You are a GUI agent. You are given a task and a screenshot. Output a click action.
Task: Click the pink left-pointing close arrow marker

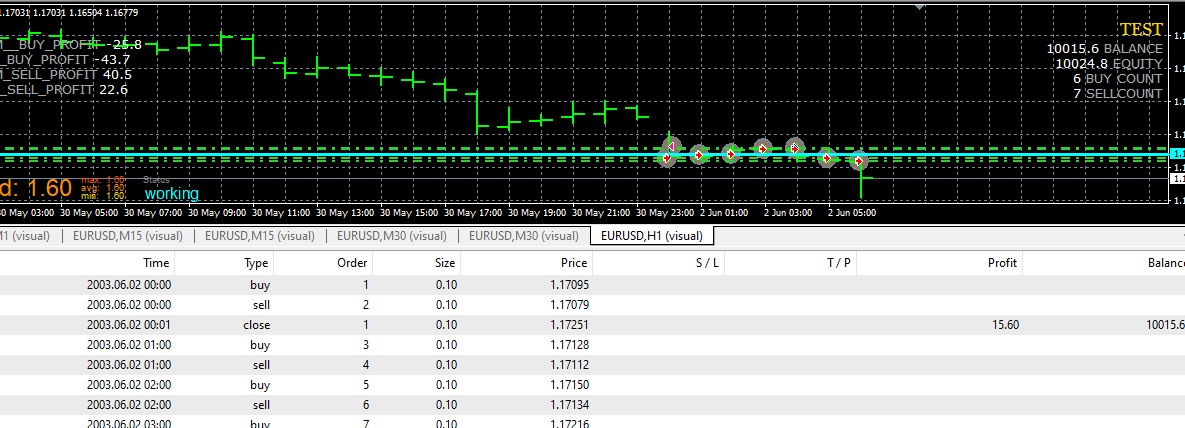pos(671,146)
